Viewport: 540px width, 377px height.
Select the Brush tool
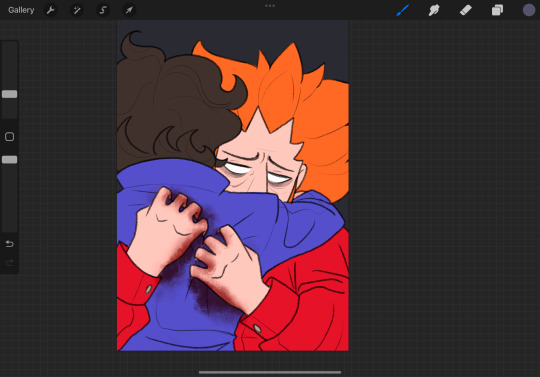[x=403, y=10]
